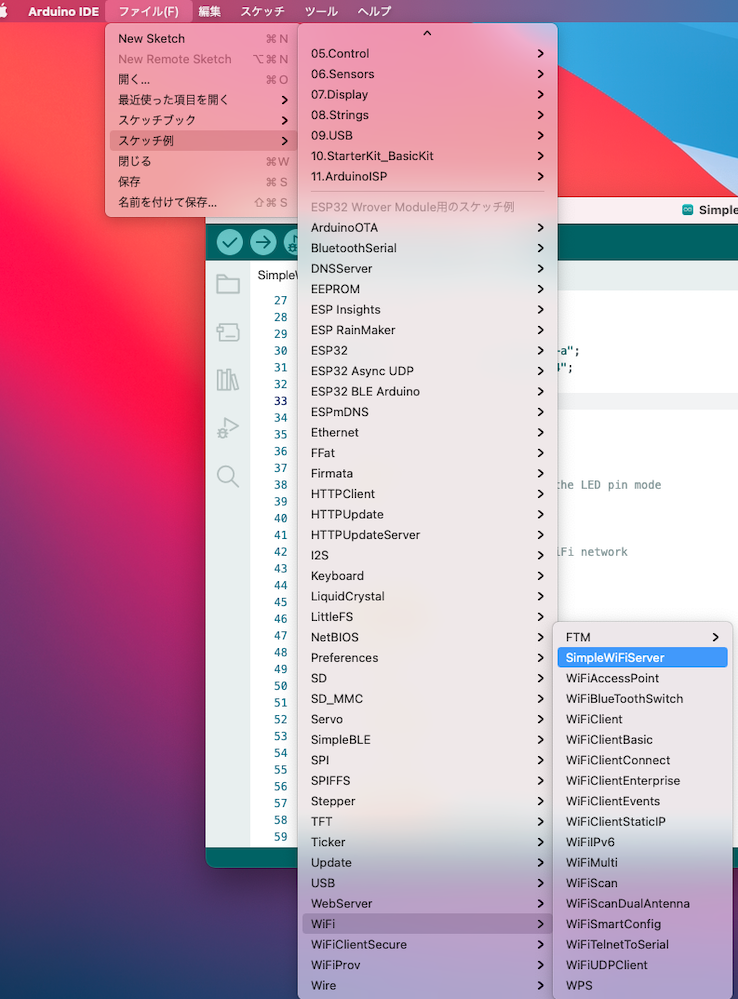Expand WiFiClientSecure examples
738x999 pixels.
427,944
